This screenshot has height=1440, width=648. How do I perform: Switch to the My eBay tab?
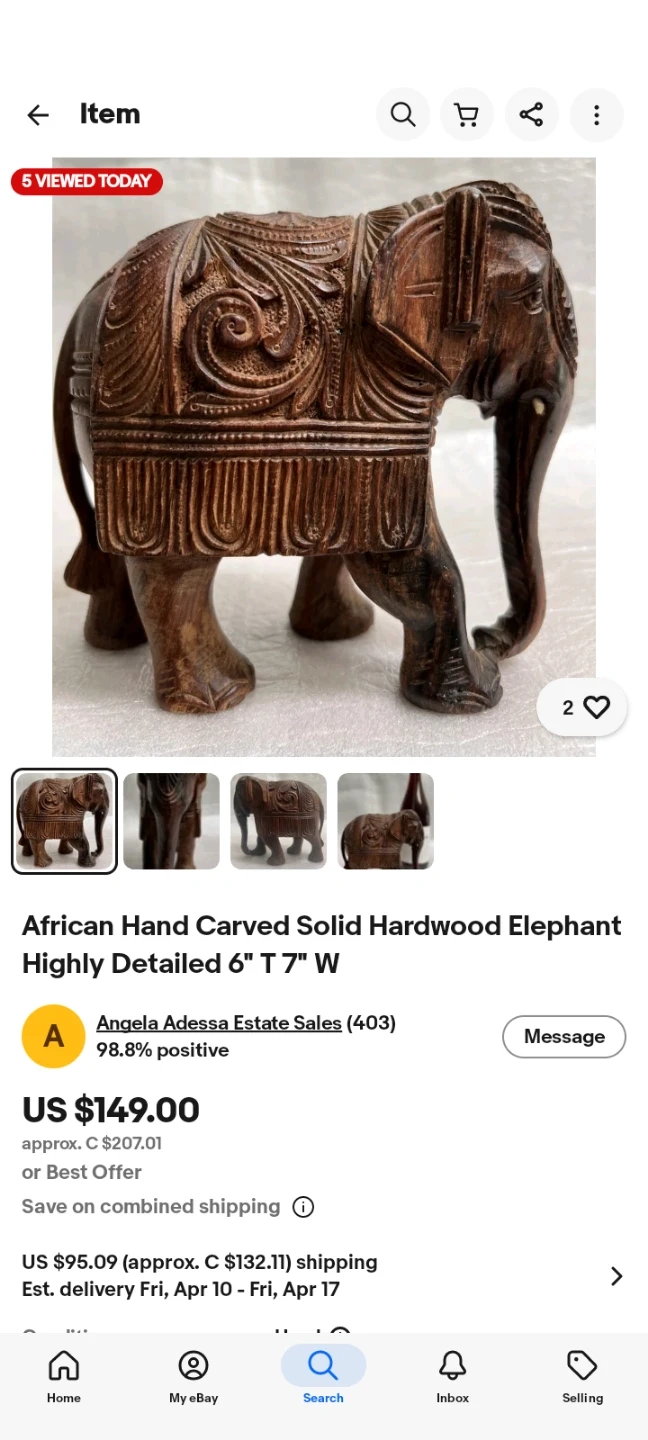193,1376
